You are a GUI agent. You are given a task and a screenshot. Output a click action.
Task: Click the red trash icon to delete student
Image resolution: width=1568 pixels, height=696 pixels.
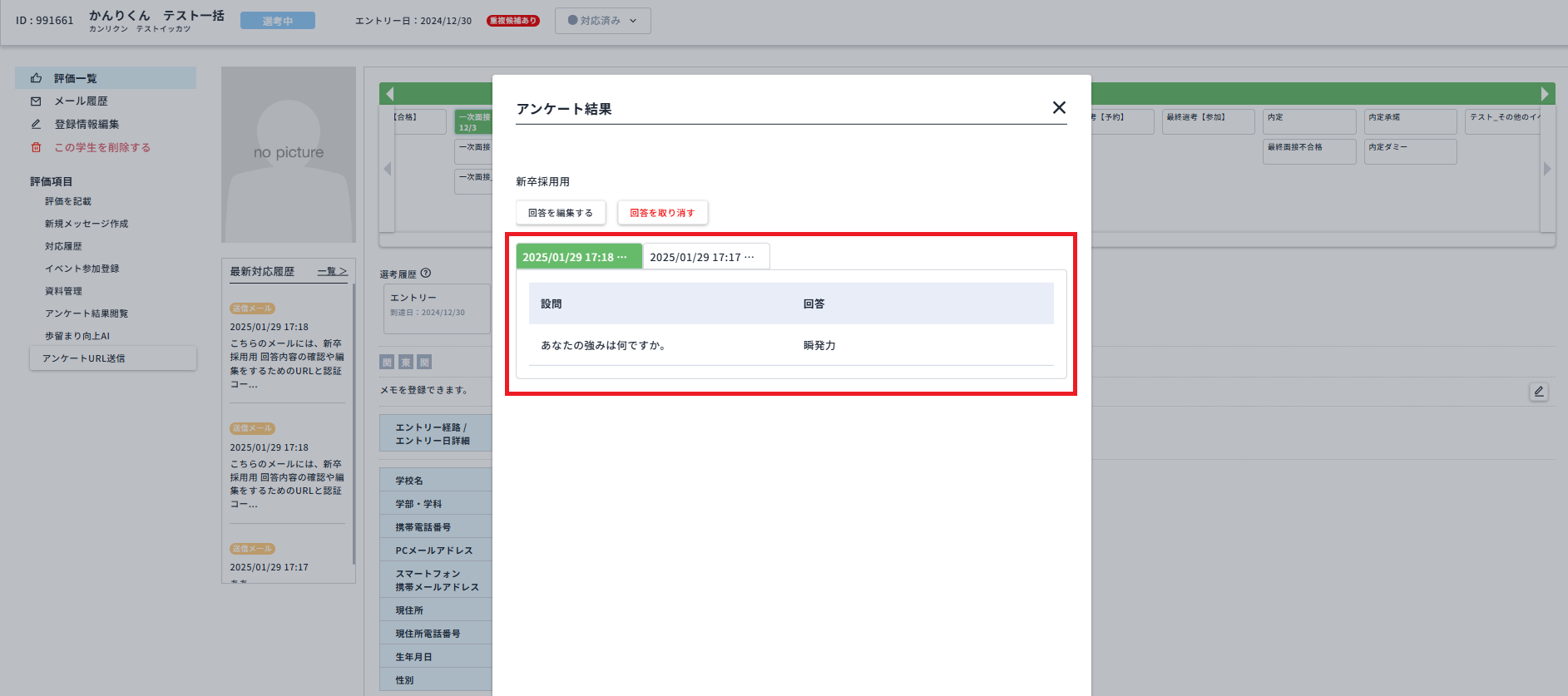[36, 147]
